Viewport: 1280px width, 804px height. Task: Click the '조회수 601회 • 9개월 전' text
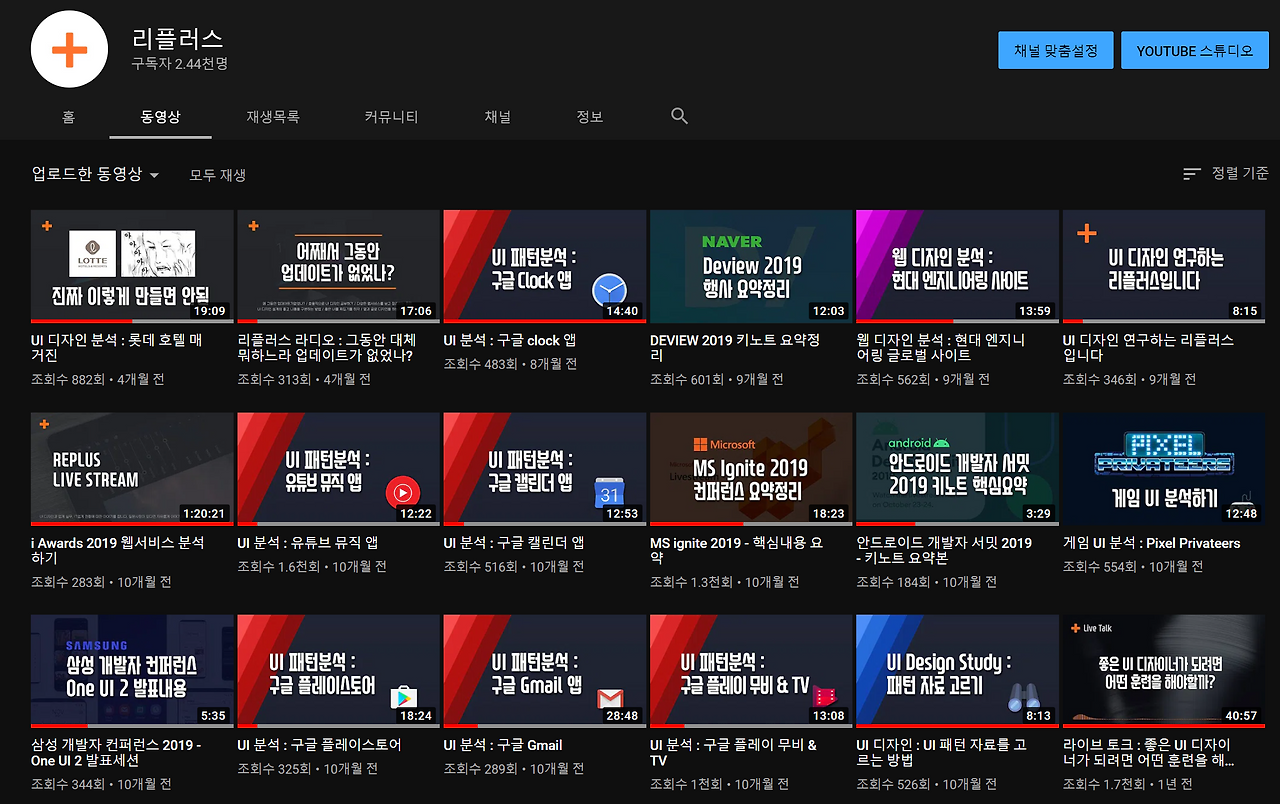(717, 380)
